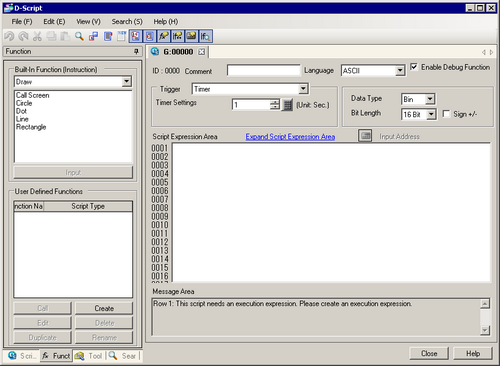500x366 pixels.
Task: Expand the Trigger Timer dropdown
Action: pyautogui.click(x=303, y=89)
